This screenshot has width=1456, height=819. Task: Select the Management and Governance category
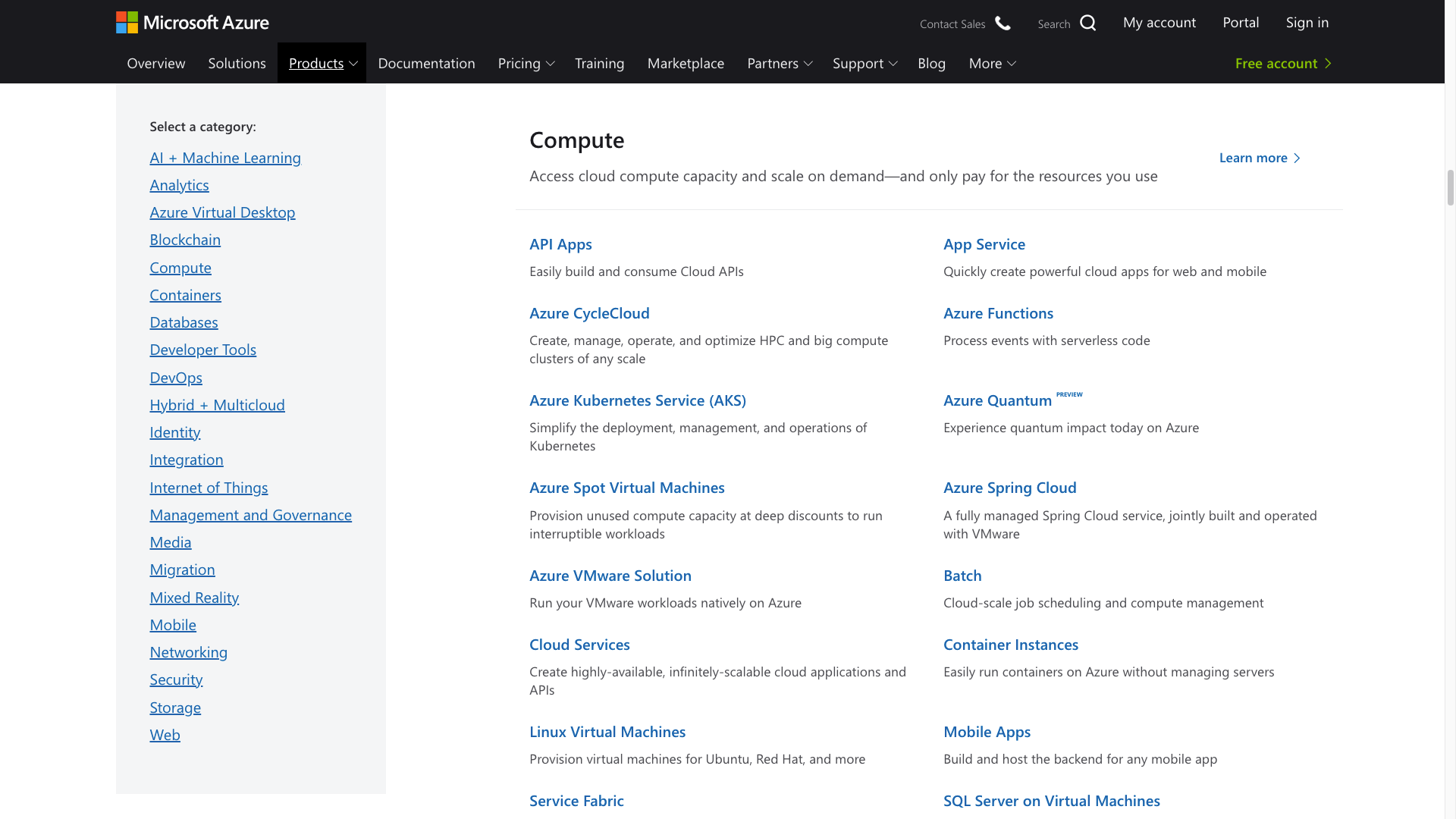pyautogui.click(x=250, y=515)
